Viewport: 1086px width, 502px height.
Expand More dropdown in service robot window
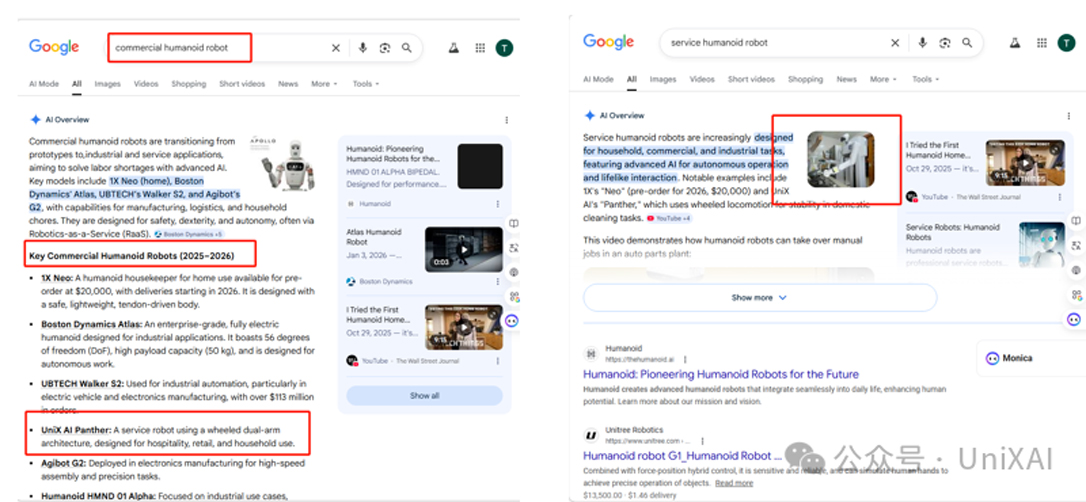pos(883,80)
